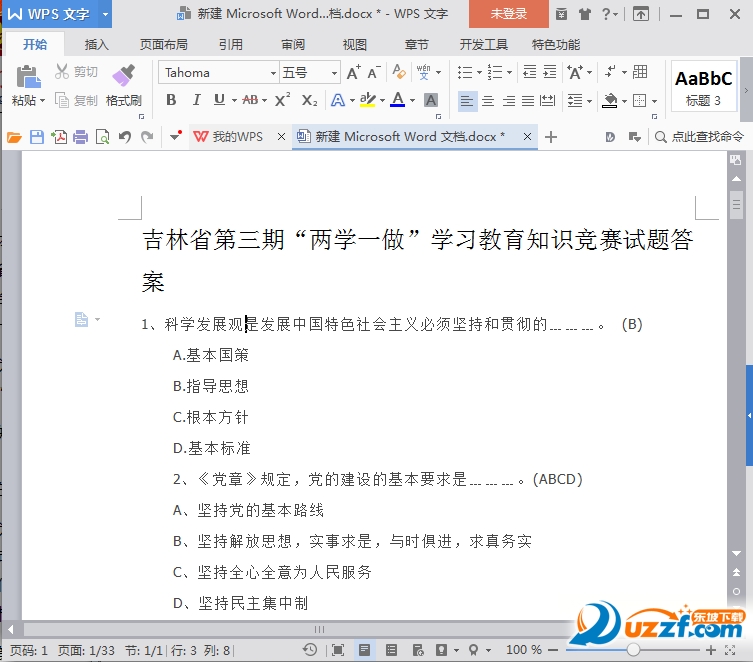Image resolution: width=753 pixels, height=662 pixels.
Task: Switch to the 页面布局 ribbon tab
Action: [x=163, y=45]
